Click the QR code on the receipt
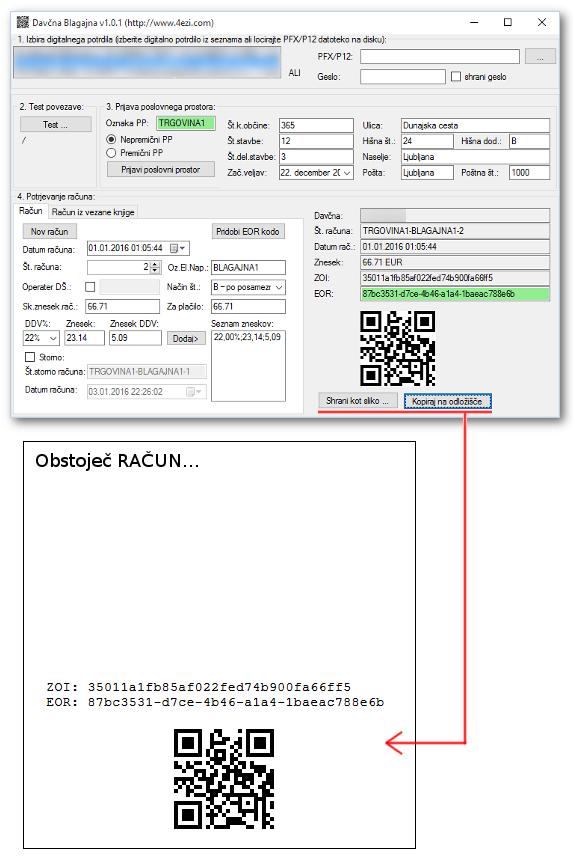Image resolution: width=575 pixels, height=866 pixels. 224,779
